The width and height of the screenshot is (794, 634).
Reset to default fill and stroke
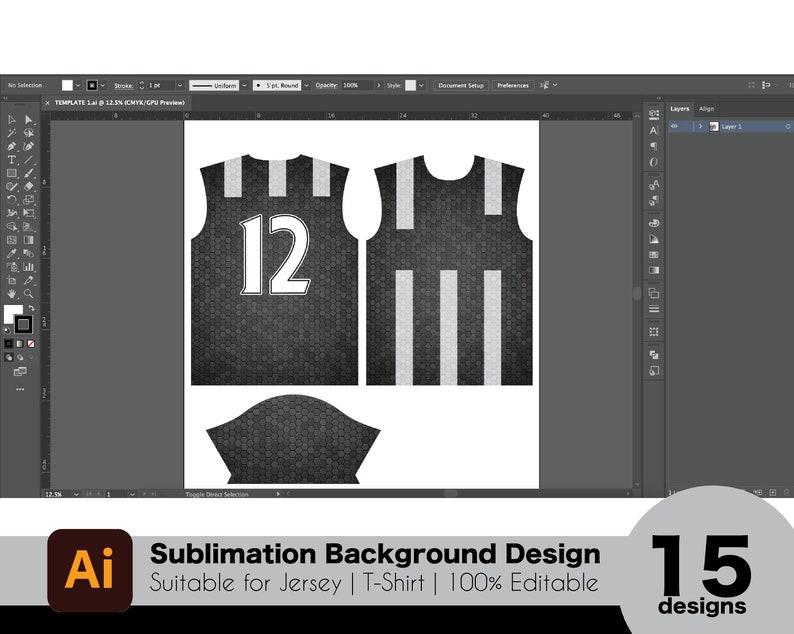point(7,331)
